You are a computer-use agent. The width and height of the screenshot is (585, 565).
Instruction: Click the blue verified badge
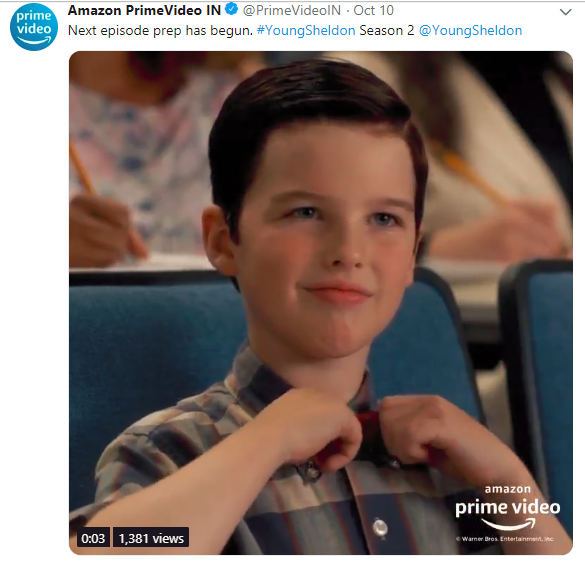232,9
